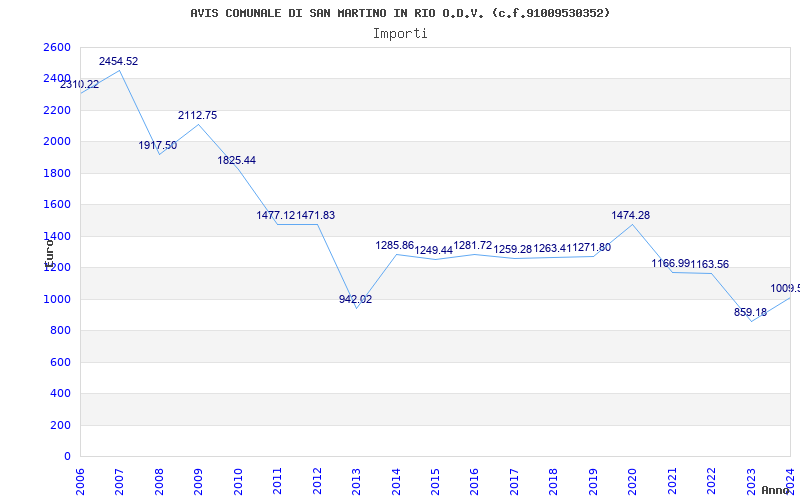This screenshot has width=800, height=500.
Task: Click the x-axis year 2006
Action: coord(80,481)
